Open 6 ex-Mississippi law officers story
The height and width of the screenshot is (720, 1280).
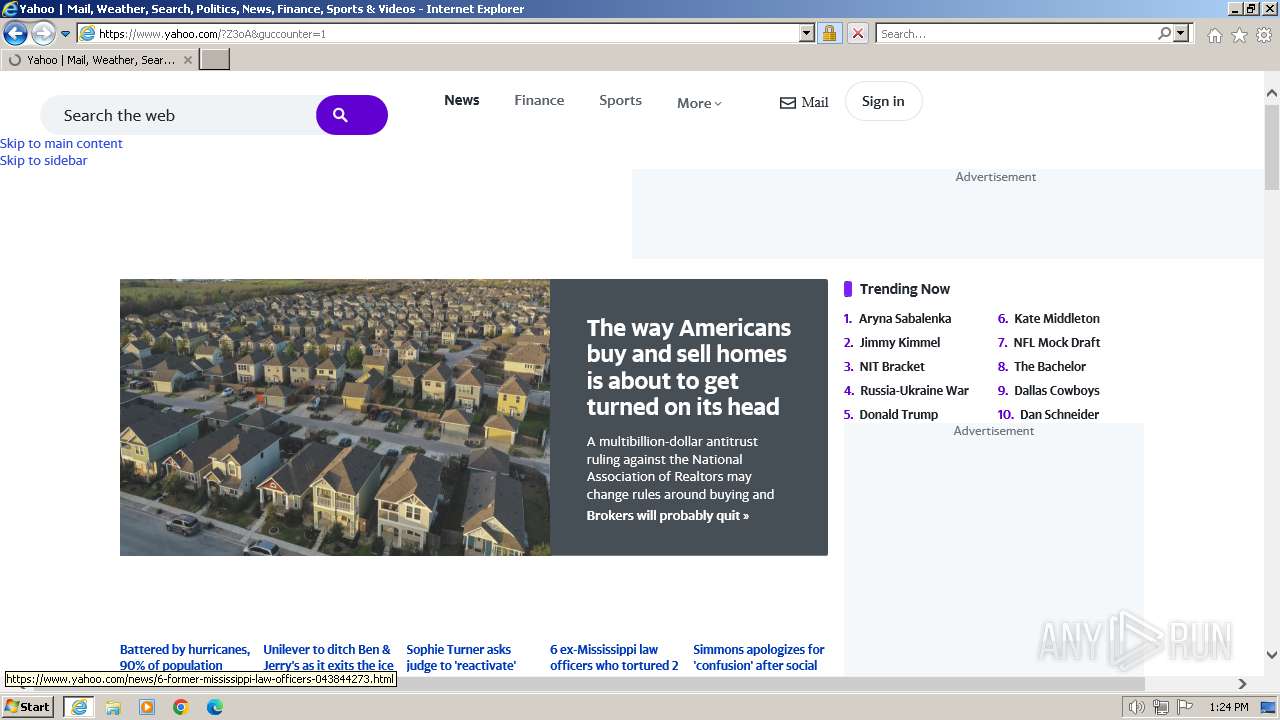(614, 657)
